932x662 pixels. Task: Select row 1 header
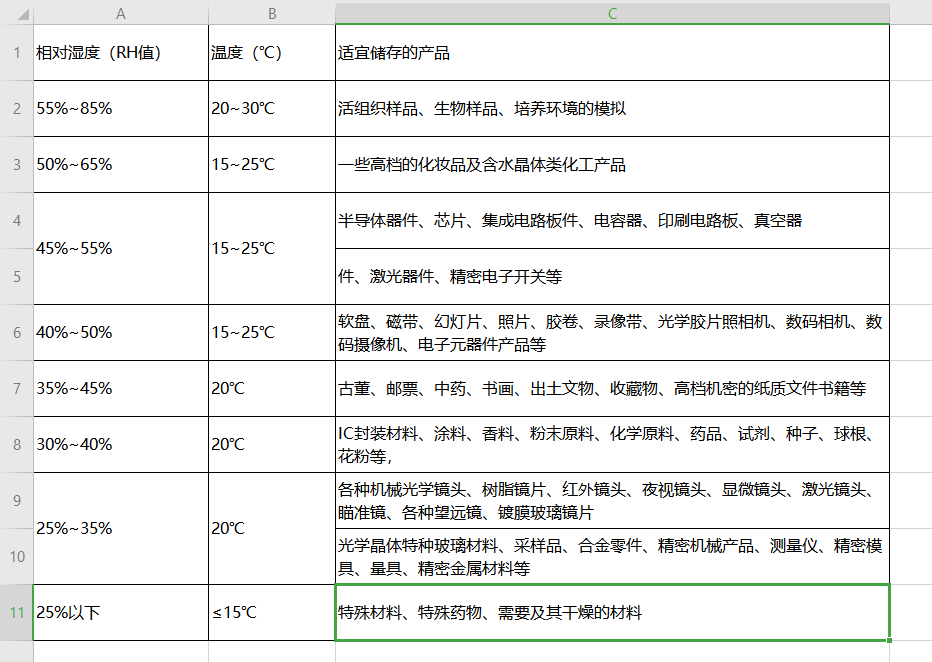point(16,52)
